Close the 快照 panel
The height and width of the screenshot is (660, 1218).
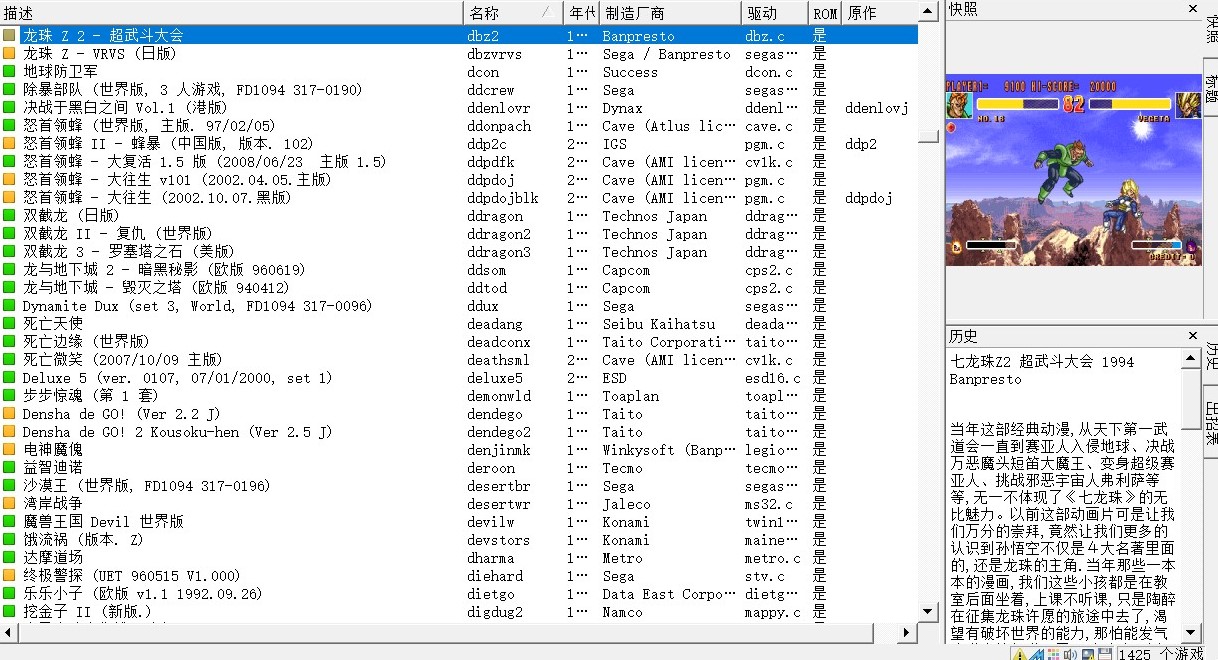(x=1192, y=9)
